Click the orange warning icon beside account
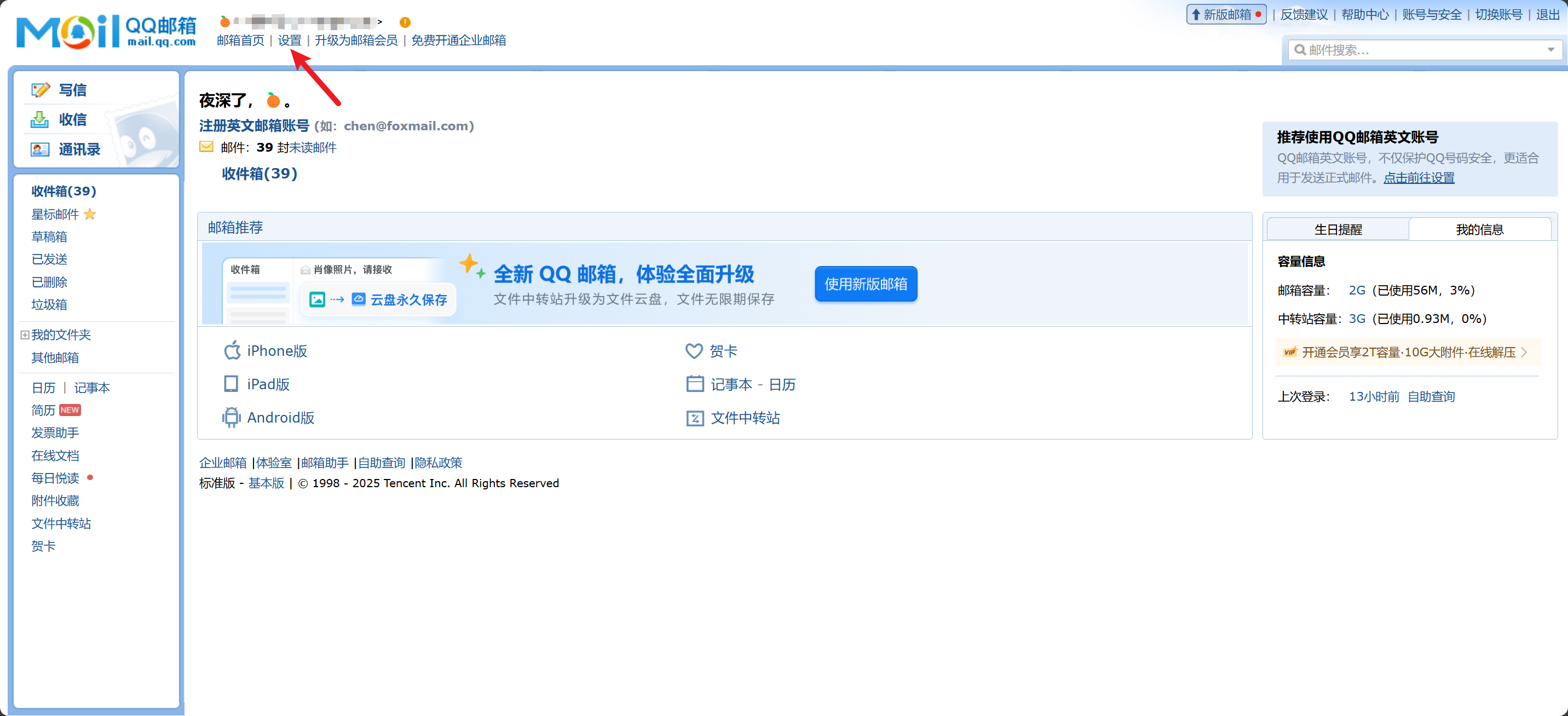1568x716 pixels. 405,22
